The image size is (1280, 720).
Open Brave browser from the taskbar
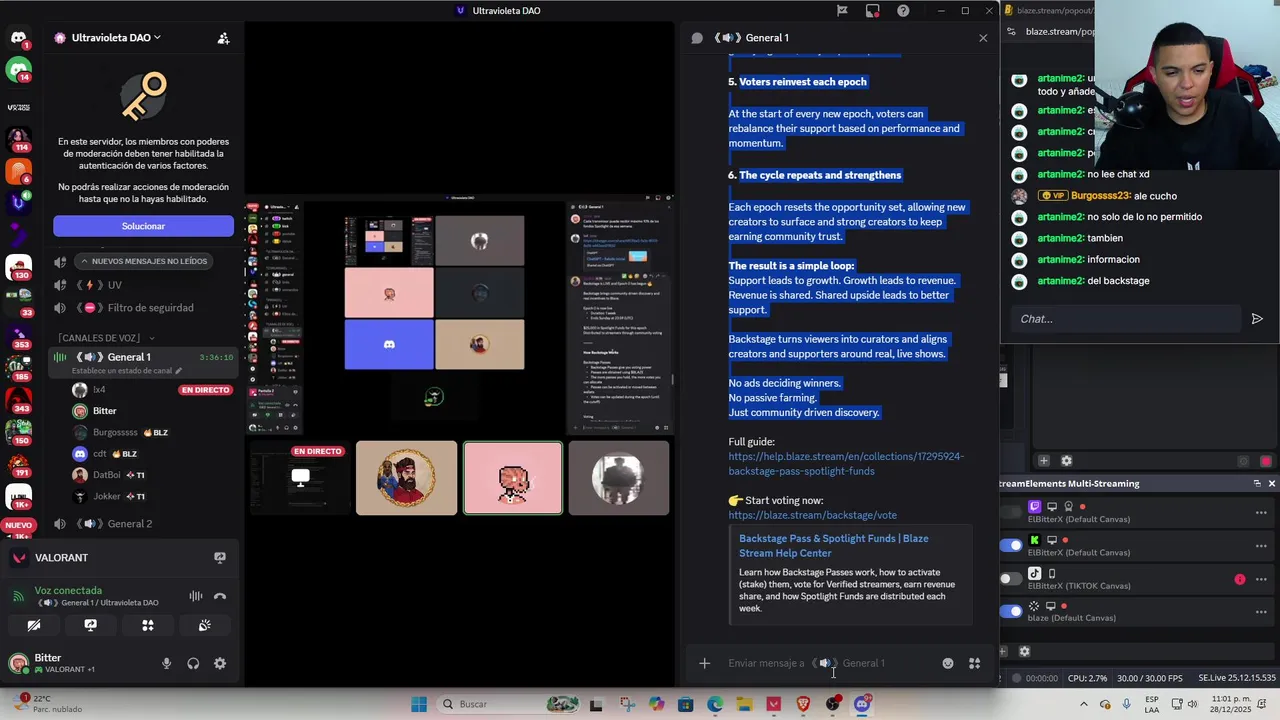803,704
